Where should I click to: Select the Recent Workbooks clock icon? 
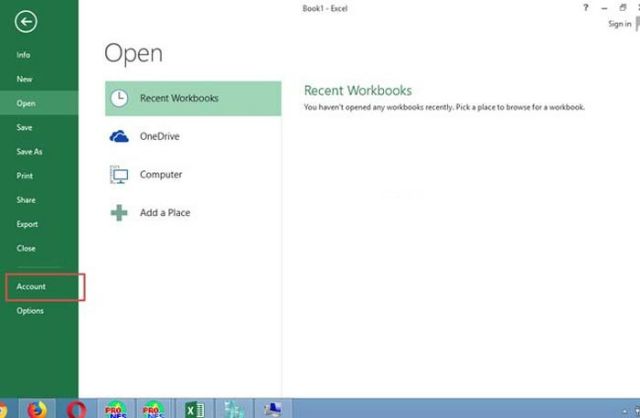tap(119, 98)
